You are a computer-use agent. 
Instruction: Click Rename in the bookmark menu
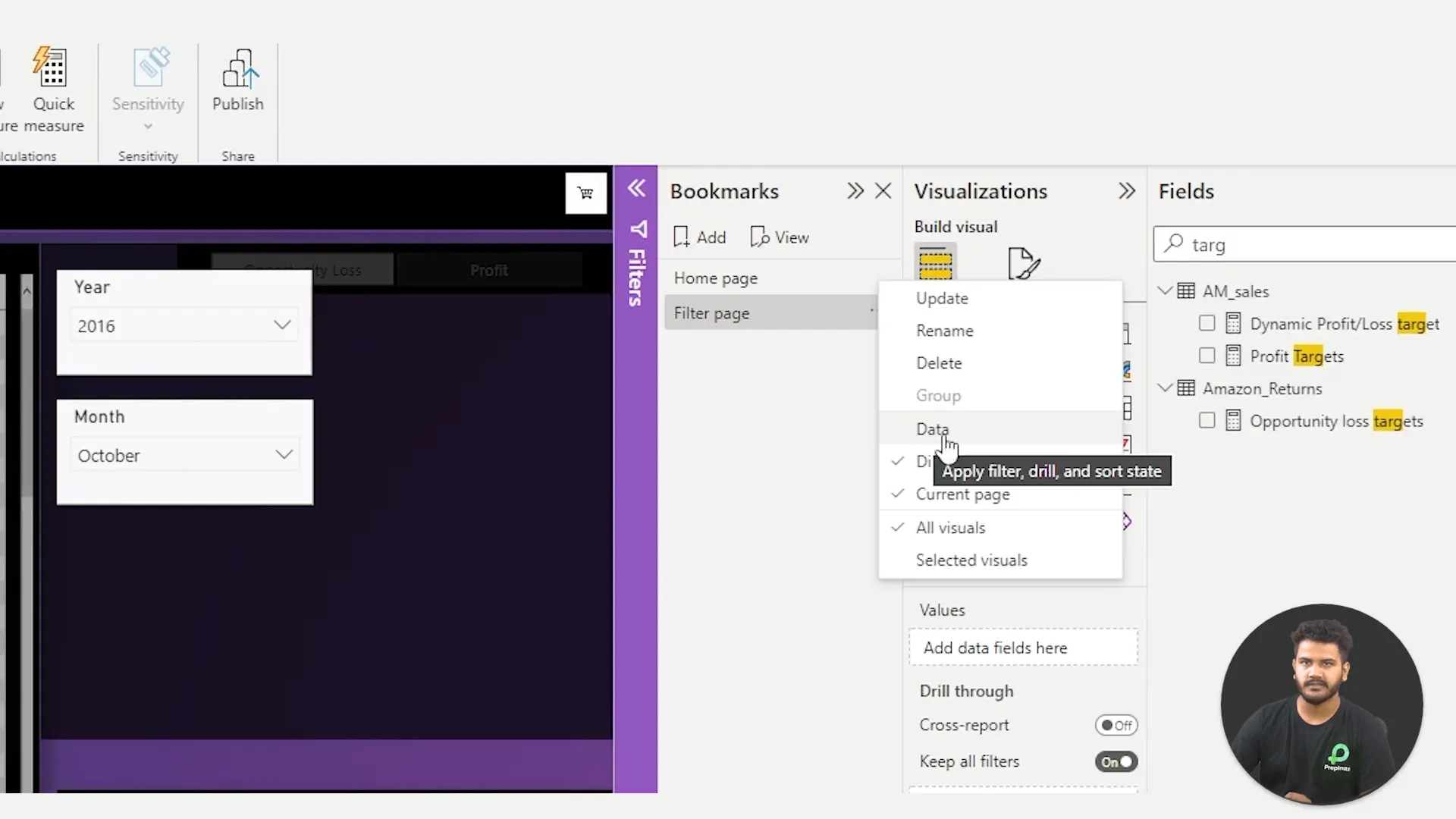pos(944,331)
